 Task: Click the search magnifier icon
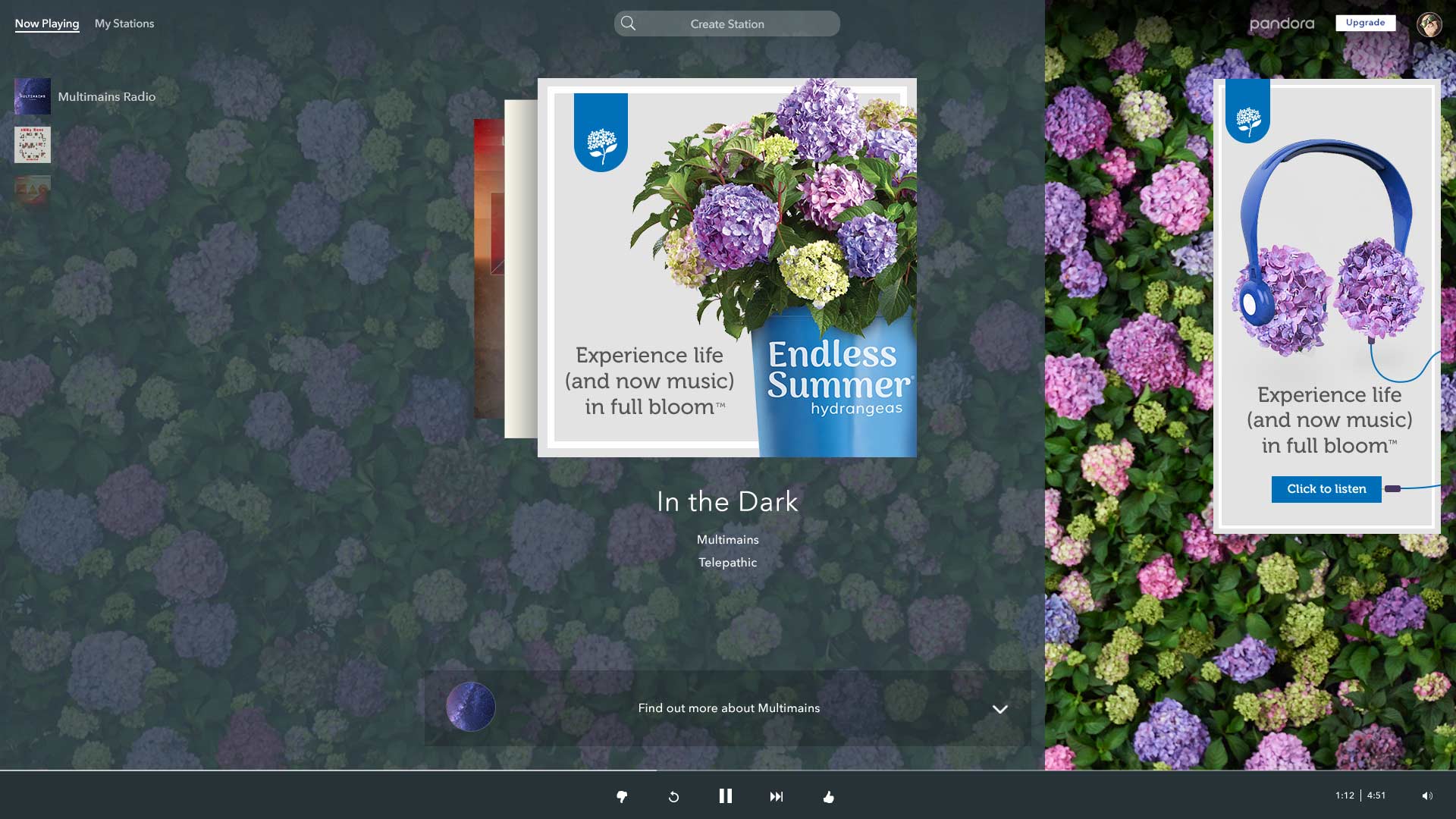[628, 24]
